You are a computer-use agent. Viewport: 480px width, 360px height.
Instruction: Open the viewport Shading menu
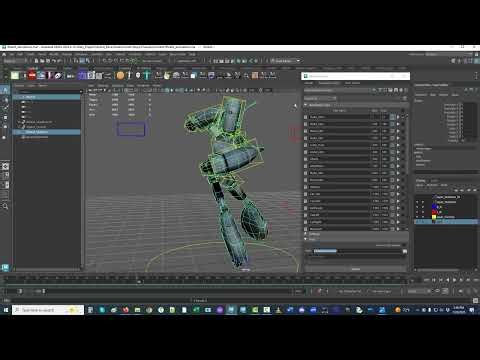click(103, 86)
